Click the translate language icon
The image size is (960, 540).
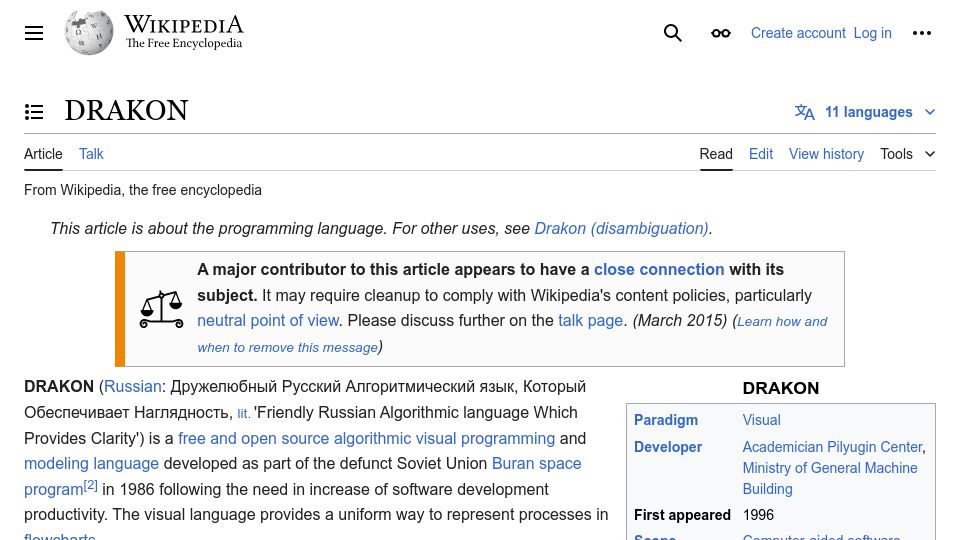click(804, 112)
